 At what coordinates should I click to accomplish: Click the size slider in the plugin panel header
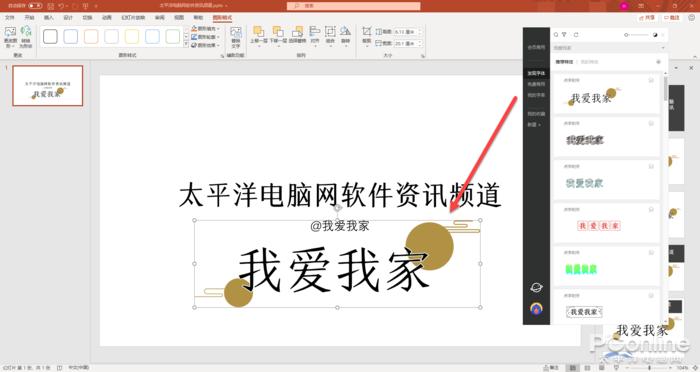[x=636, y=34]
